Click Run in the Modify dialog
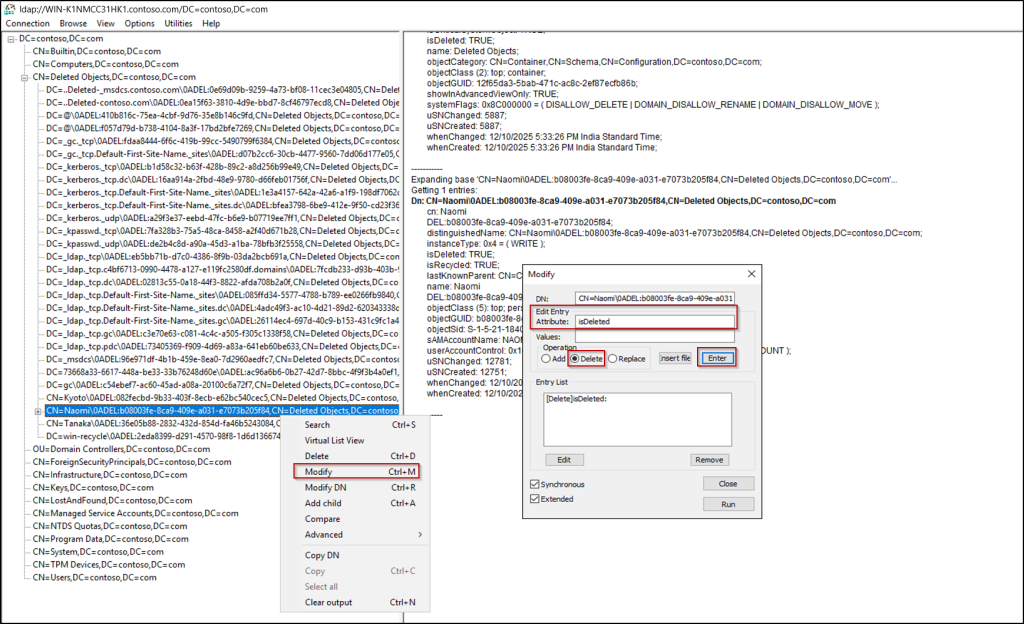 tap(729, 504)
